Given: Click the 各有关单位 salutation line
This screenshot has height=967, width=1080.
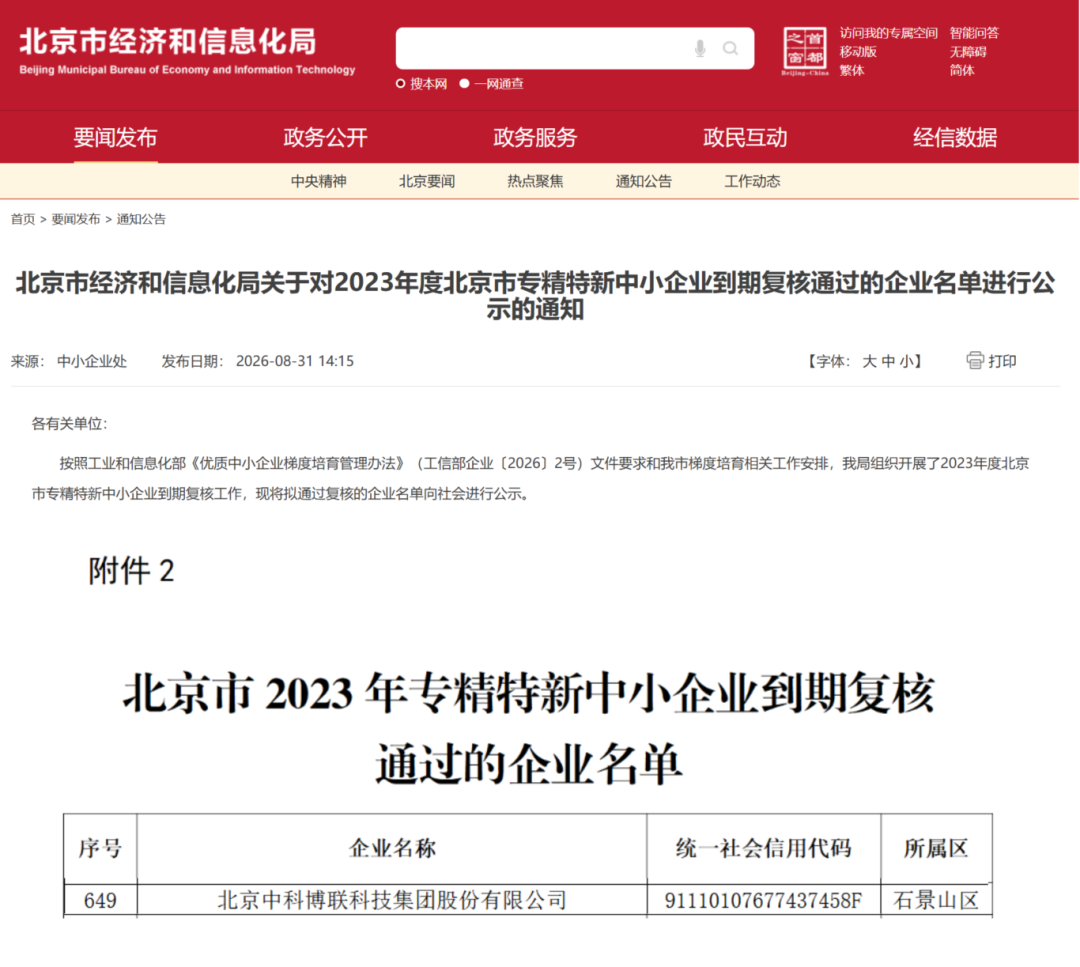Looking at the screenshot, I should [x=70, y=424].
